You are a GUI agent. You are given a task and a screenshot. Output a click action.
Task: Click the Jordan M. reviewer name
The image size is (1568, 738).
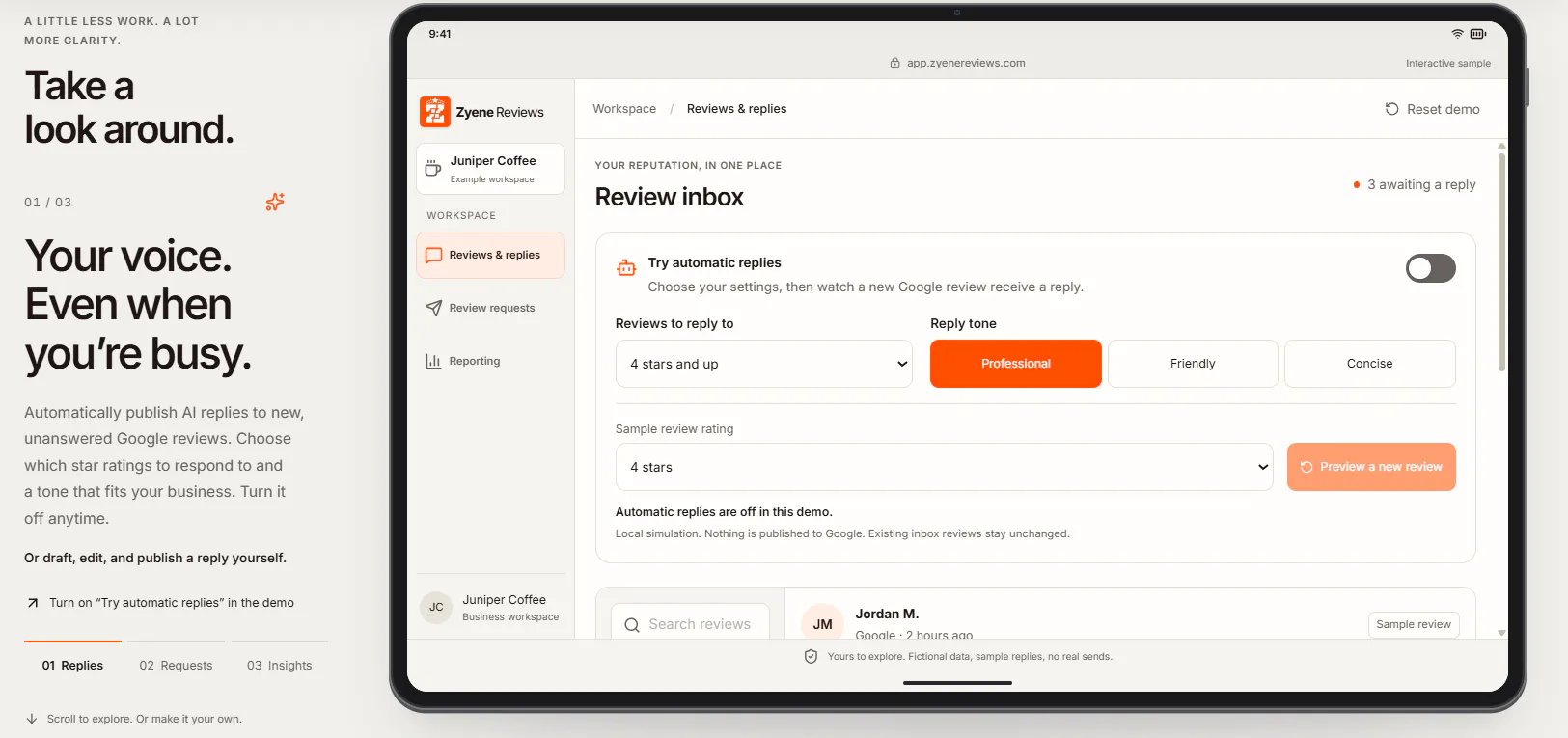click(887, 614)
